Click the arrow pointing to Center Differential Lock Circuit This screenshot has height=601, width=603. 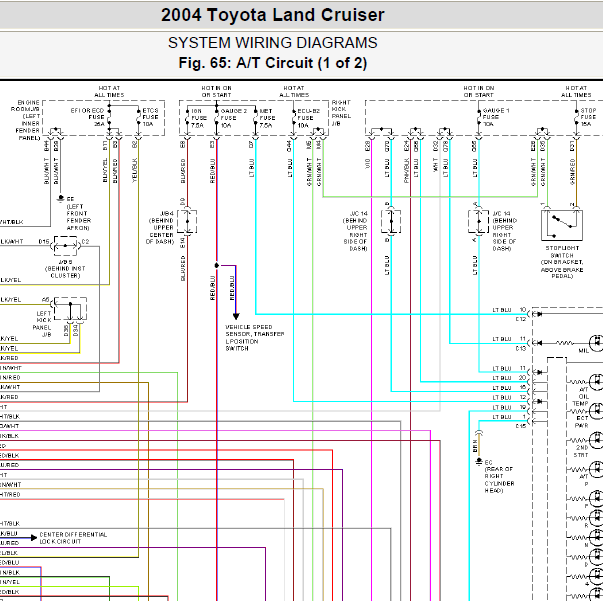click(33, 538)
